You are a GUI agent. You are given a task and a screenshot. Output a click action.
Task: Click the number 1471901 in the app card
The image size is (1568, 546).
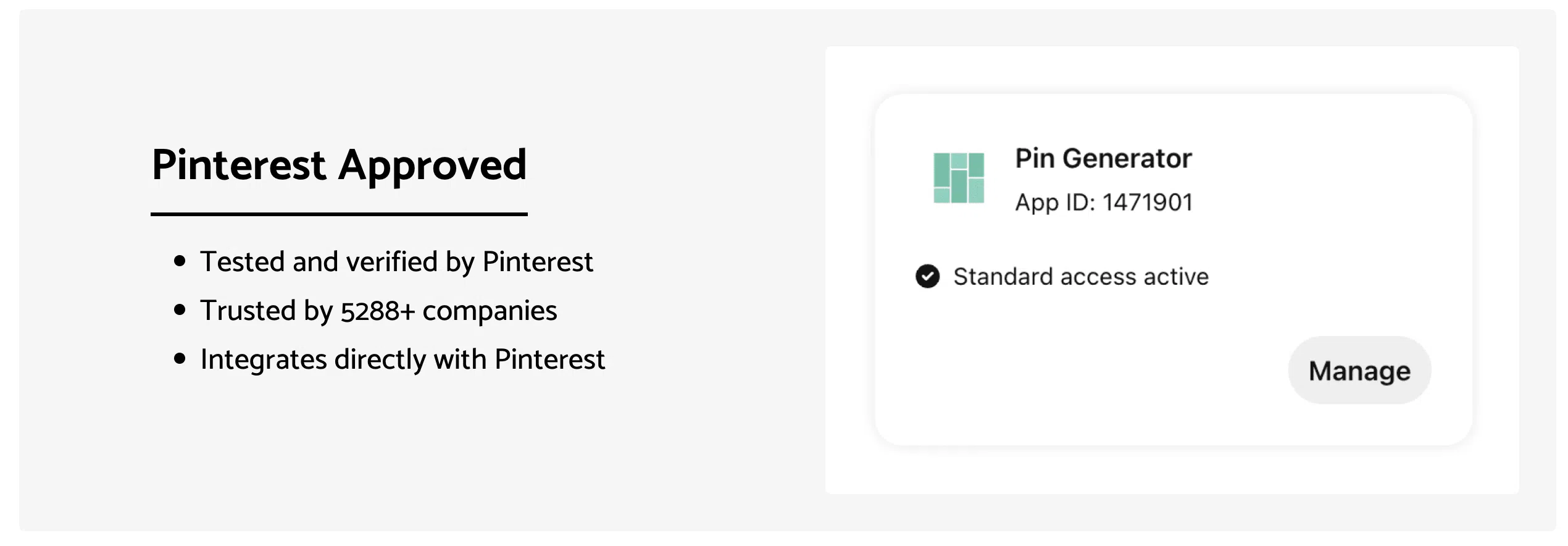pyautogui.click(x=1147, y=203)
